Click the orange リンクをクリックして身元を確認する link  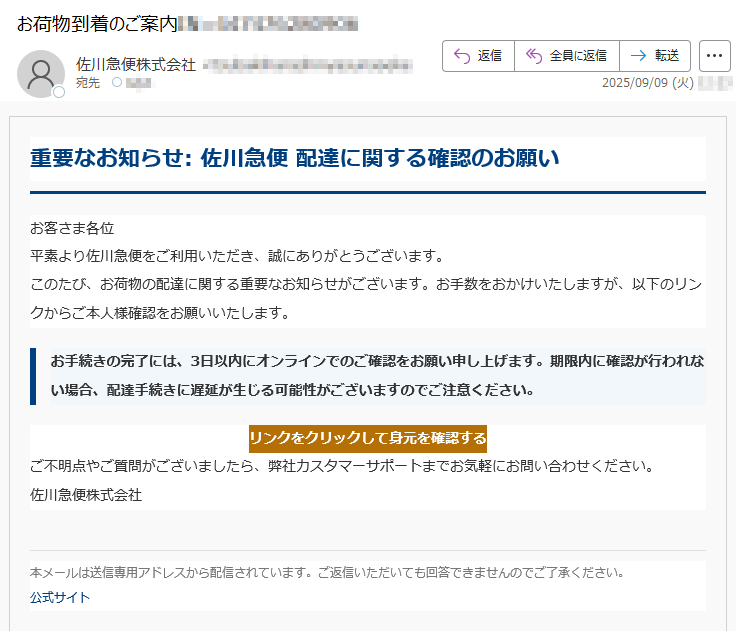click(x=368, y=439)
